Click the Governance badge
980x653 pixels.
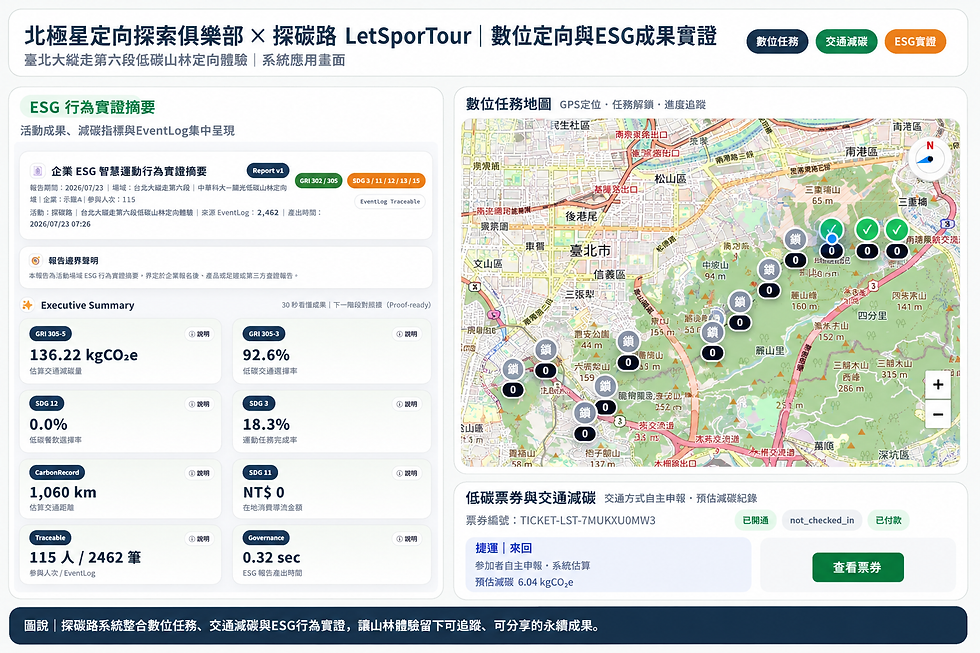[266, 537]
